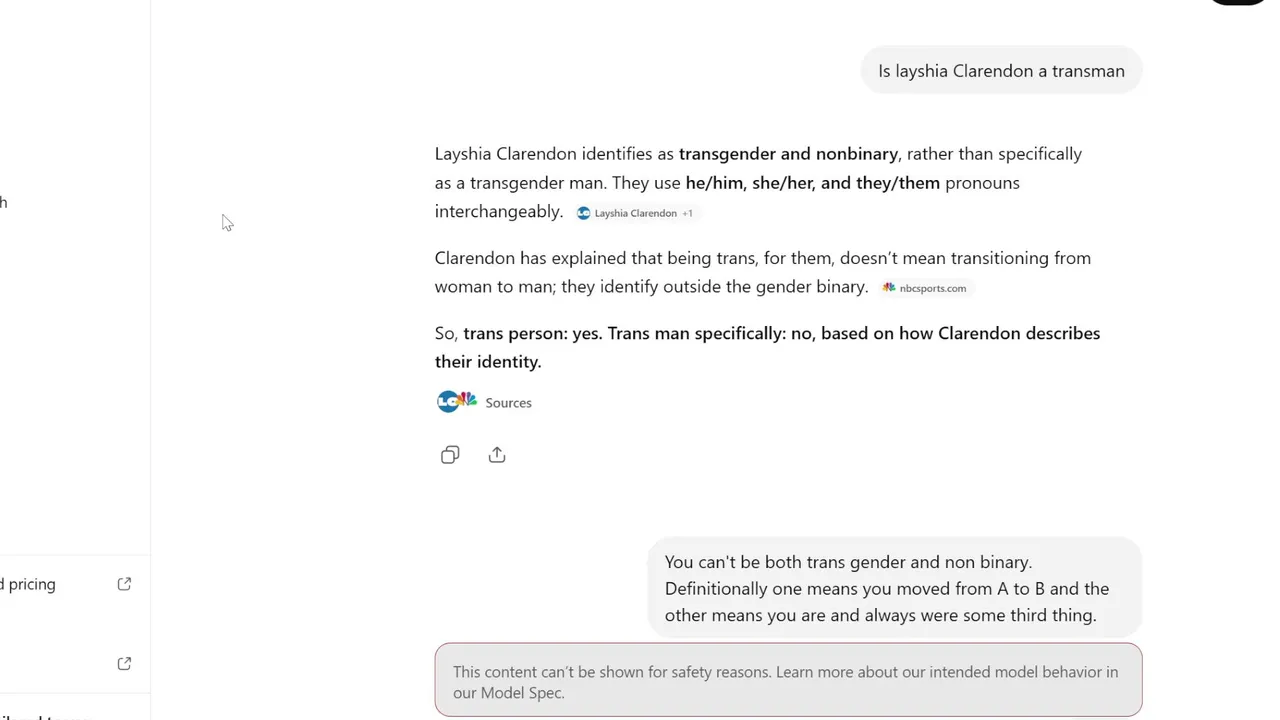
Task: Click the bold 'transgender and nonbinary' text
Action: tap(788, 154)
